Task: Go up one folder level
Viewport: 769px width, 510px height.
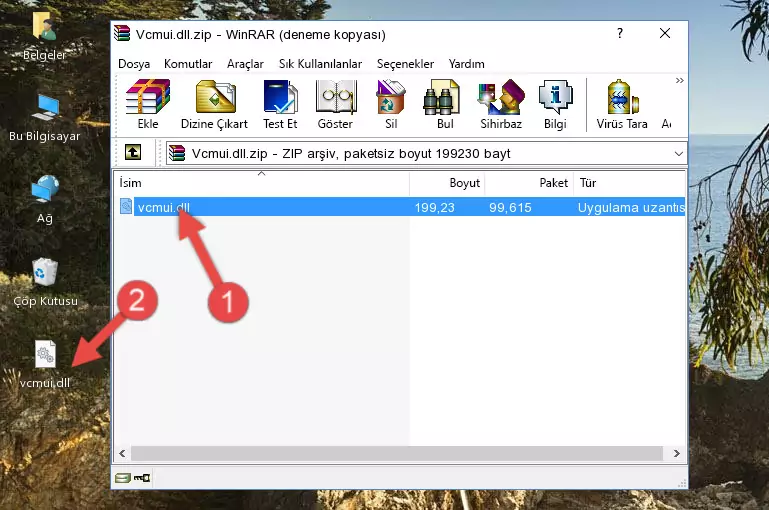Action: [133, 153]
